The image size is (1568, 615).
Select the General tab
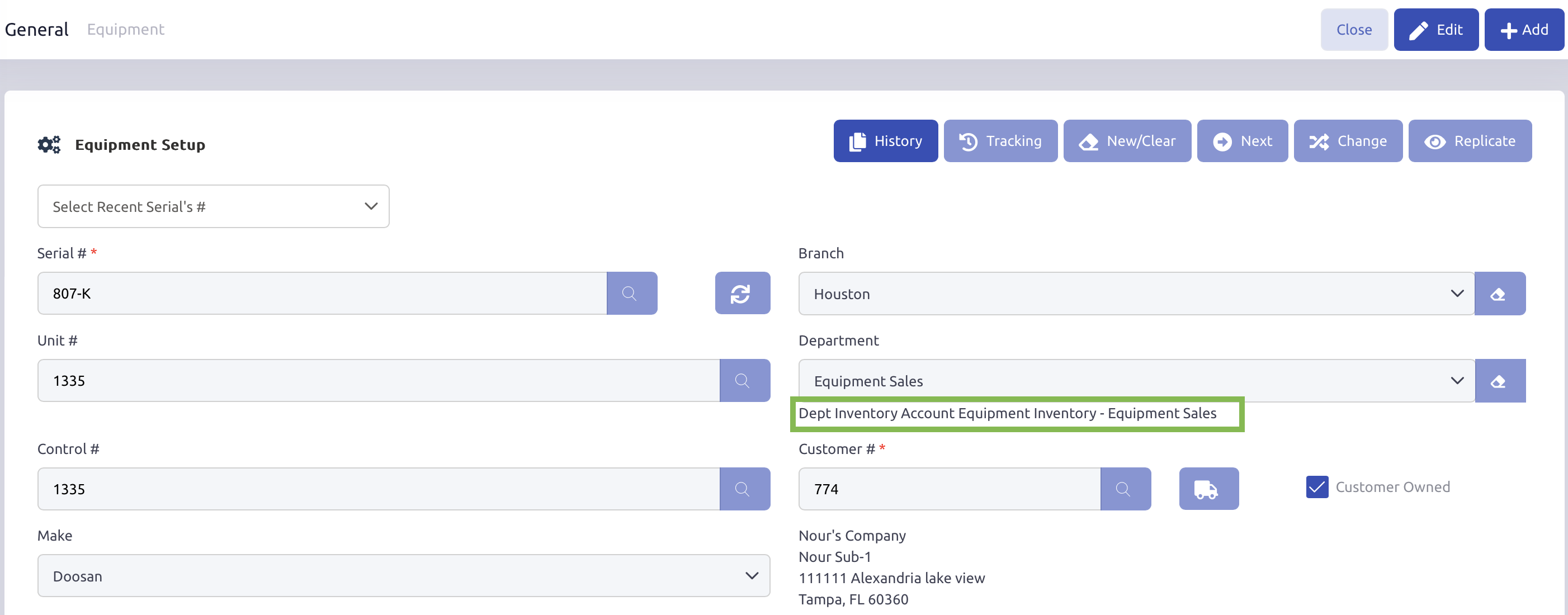click(36, 29)
